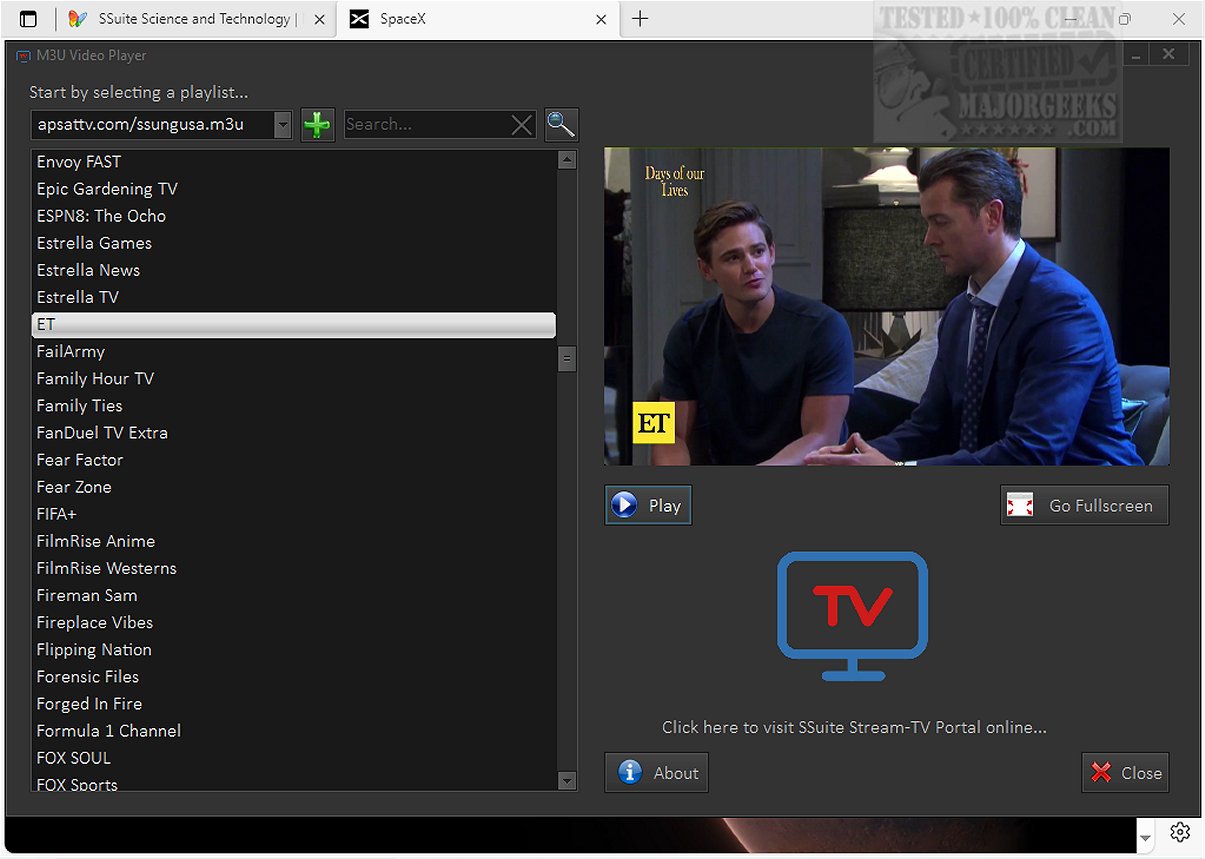
Task: Select Fear Factor channel
Action: click(294, 460)
